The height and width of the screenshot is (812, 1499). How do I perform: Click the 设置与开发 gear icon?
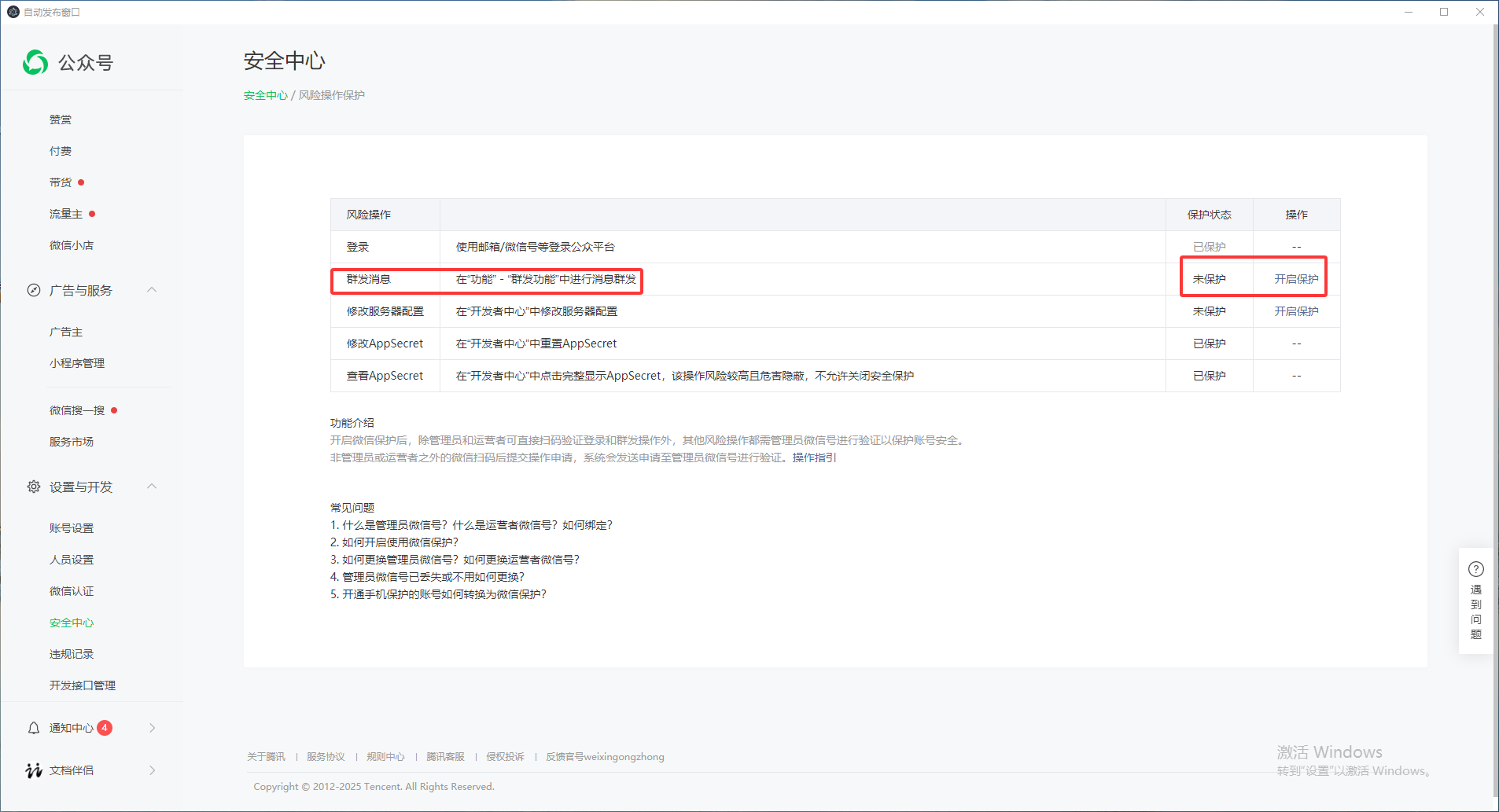[x=34, y=487]
